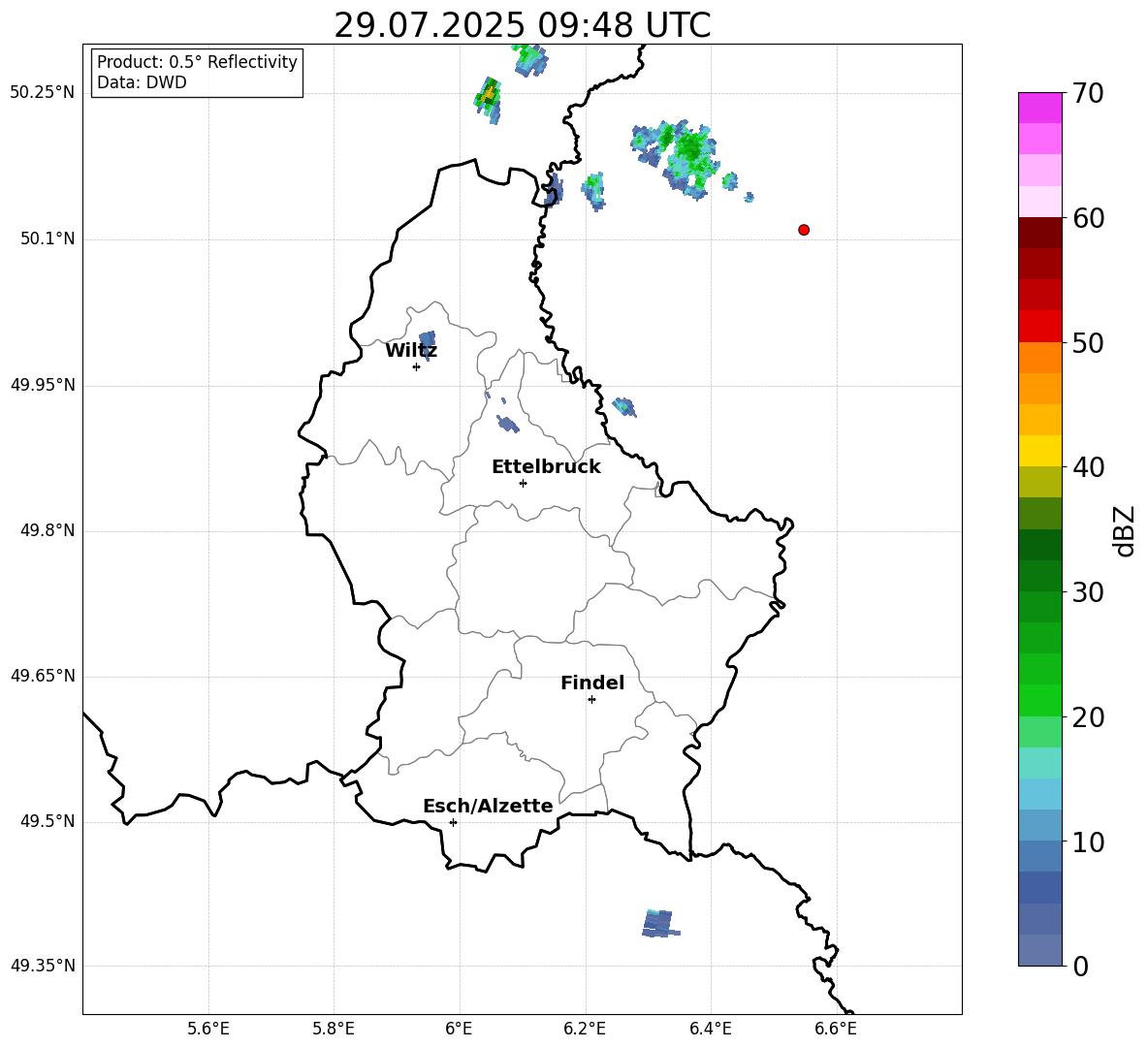Click the 60 tick on the colorbar
Screen dimensions: 1148x1048
1089,218
